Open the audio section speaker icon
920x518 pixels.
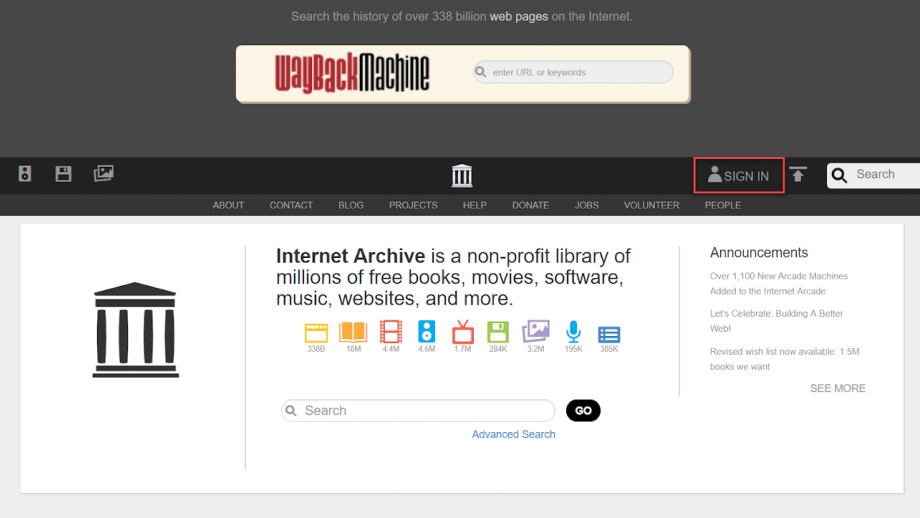point(25,174)
